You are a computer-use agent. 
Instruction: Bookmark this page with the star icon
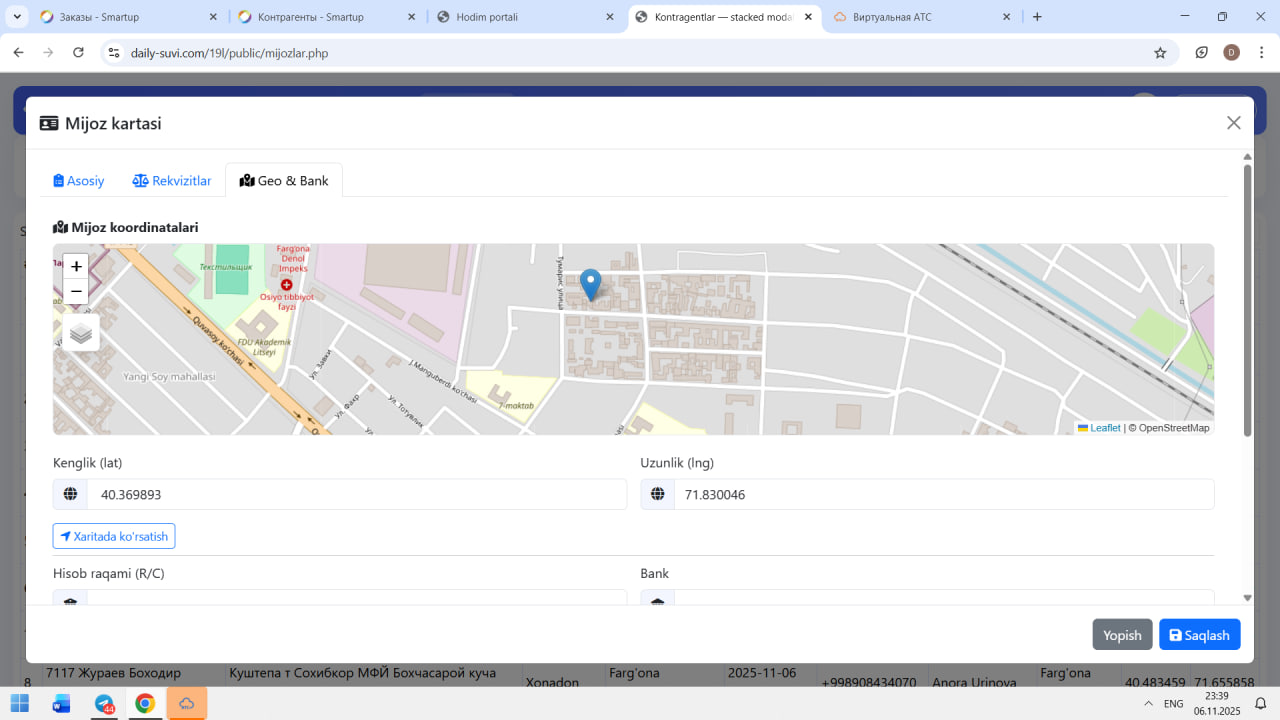(1160, 53)
